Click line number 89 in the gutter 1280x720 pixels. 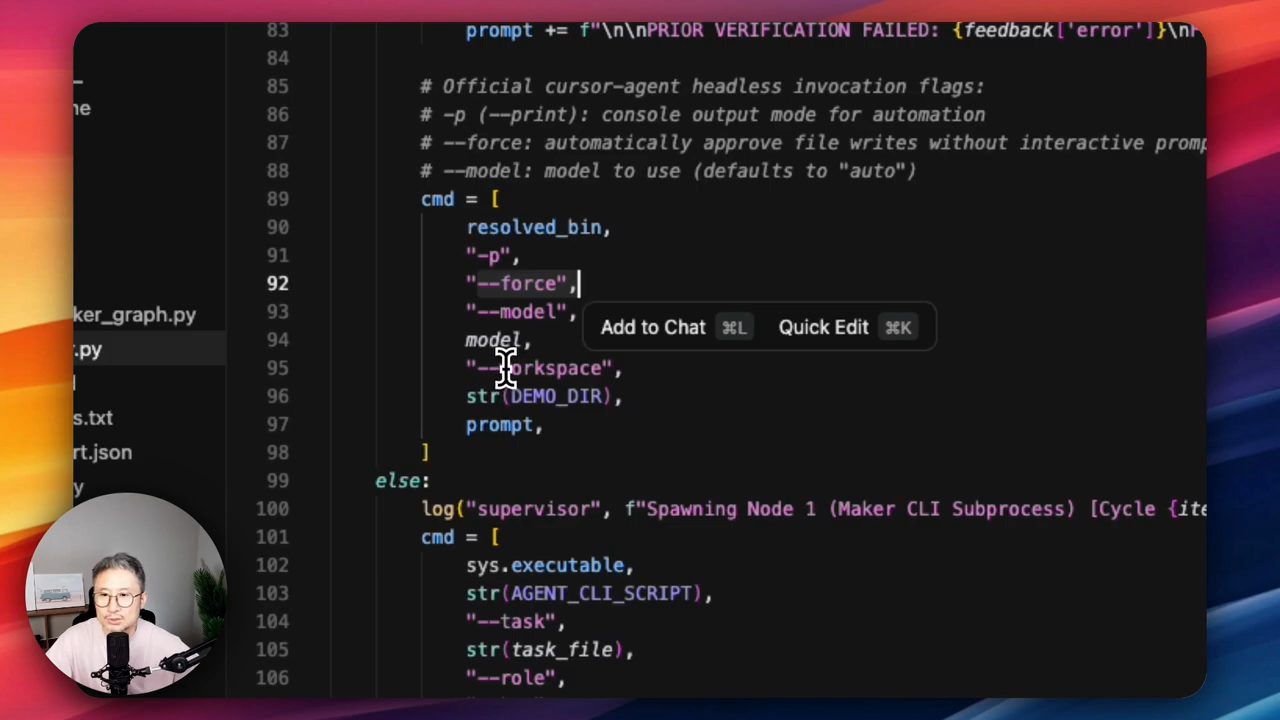[x=277, y=199]
